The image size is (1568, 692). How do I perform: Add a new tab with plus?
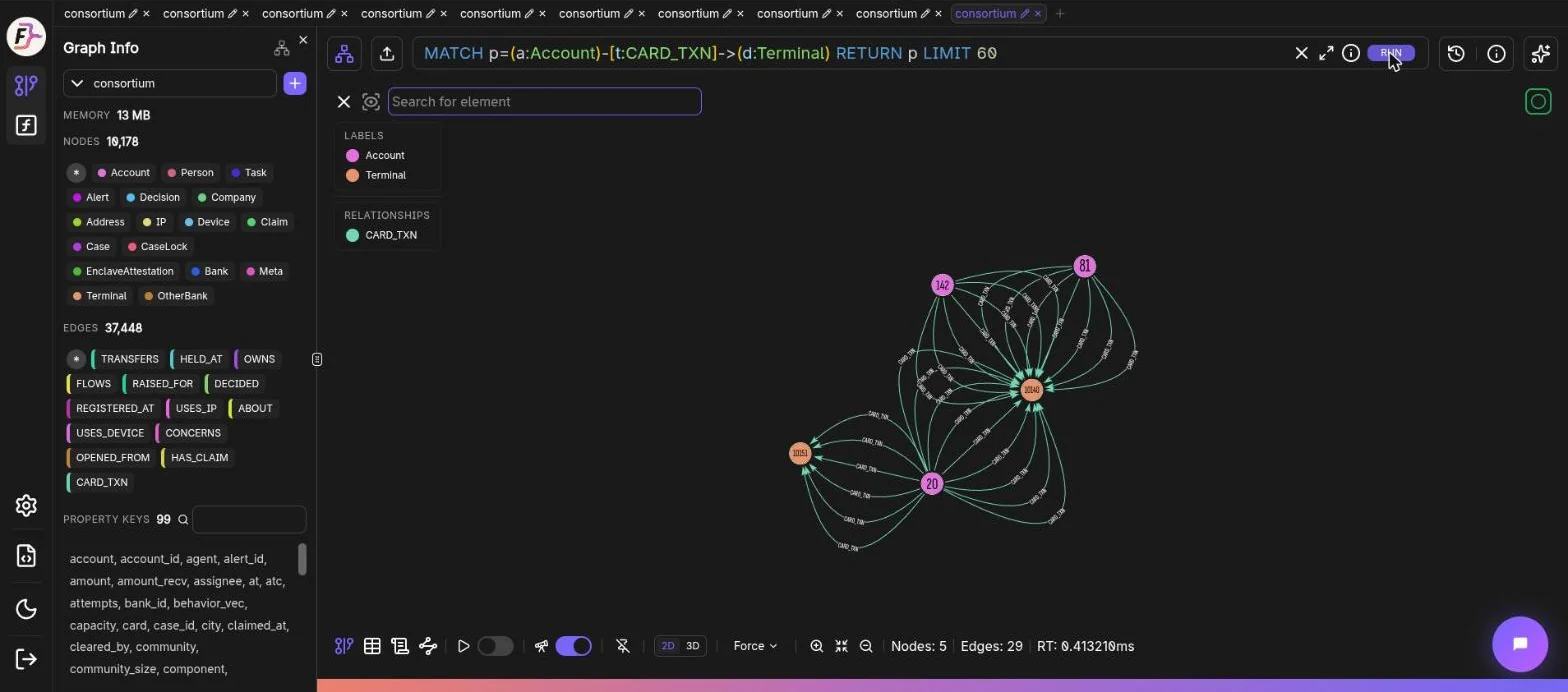(1060, 13)
